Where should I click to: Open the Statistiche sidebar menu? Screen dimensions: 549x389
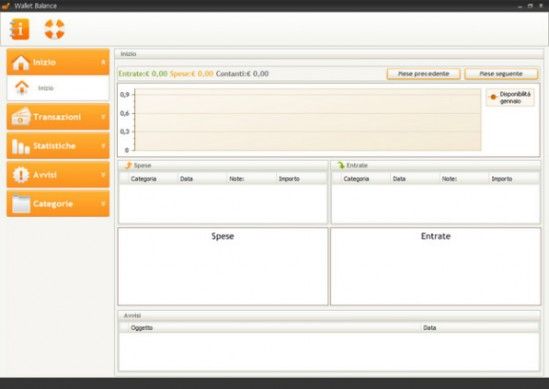click(x=58, y=146)
